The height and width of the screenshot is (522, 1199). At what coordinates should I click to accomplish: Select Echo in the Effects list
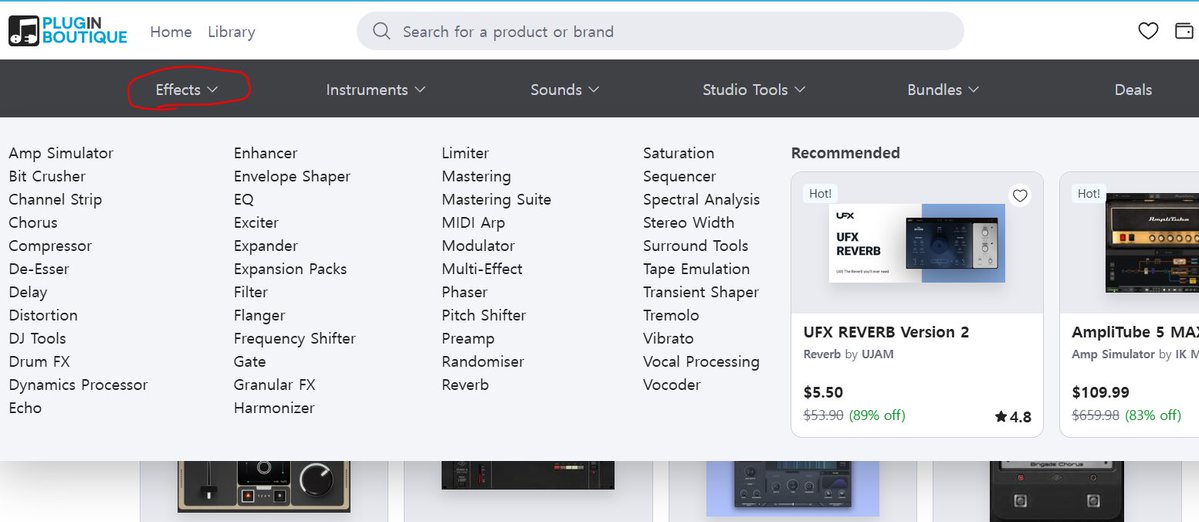(x=25, y=407)
